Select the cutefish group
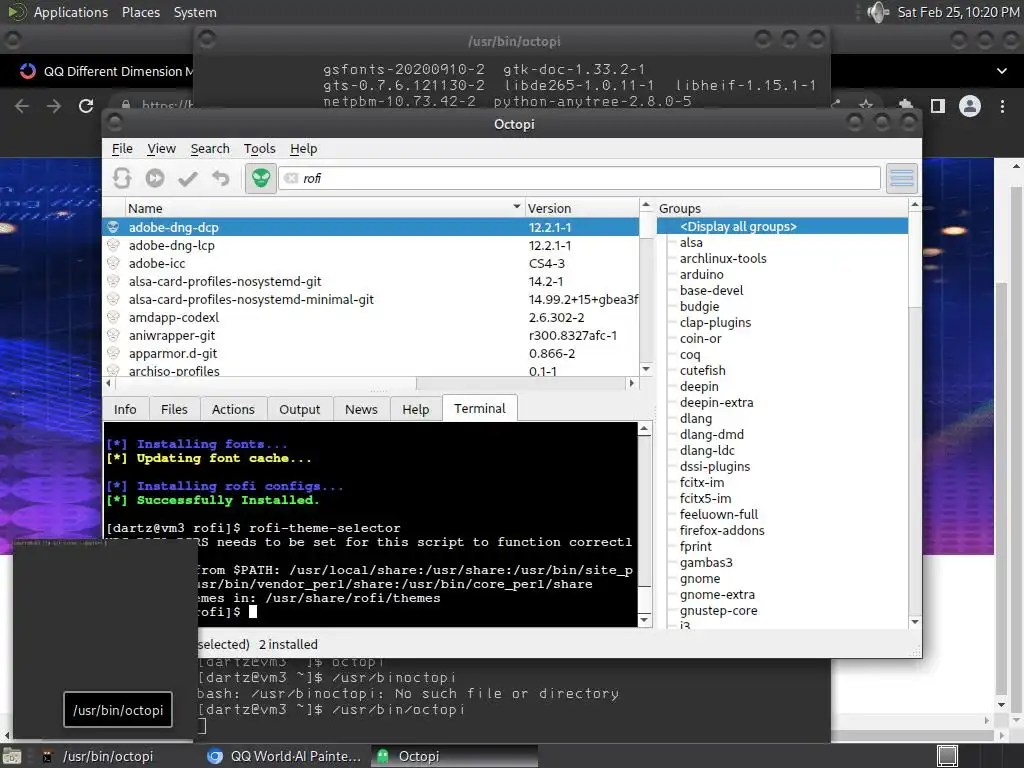Image resolution: width=1024 pixels, height=768 pixels. (x=703, y=370)
